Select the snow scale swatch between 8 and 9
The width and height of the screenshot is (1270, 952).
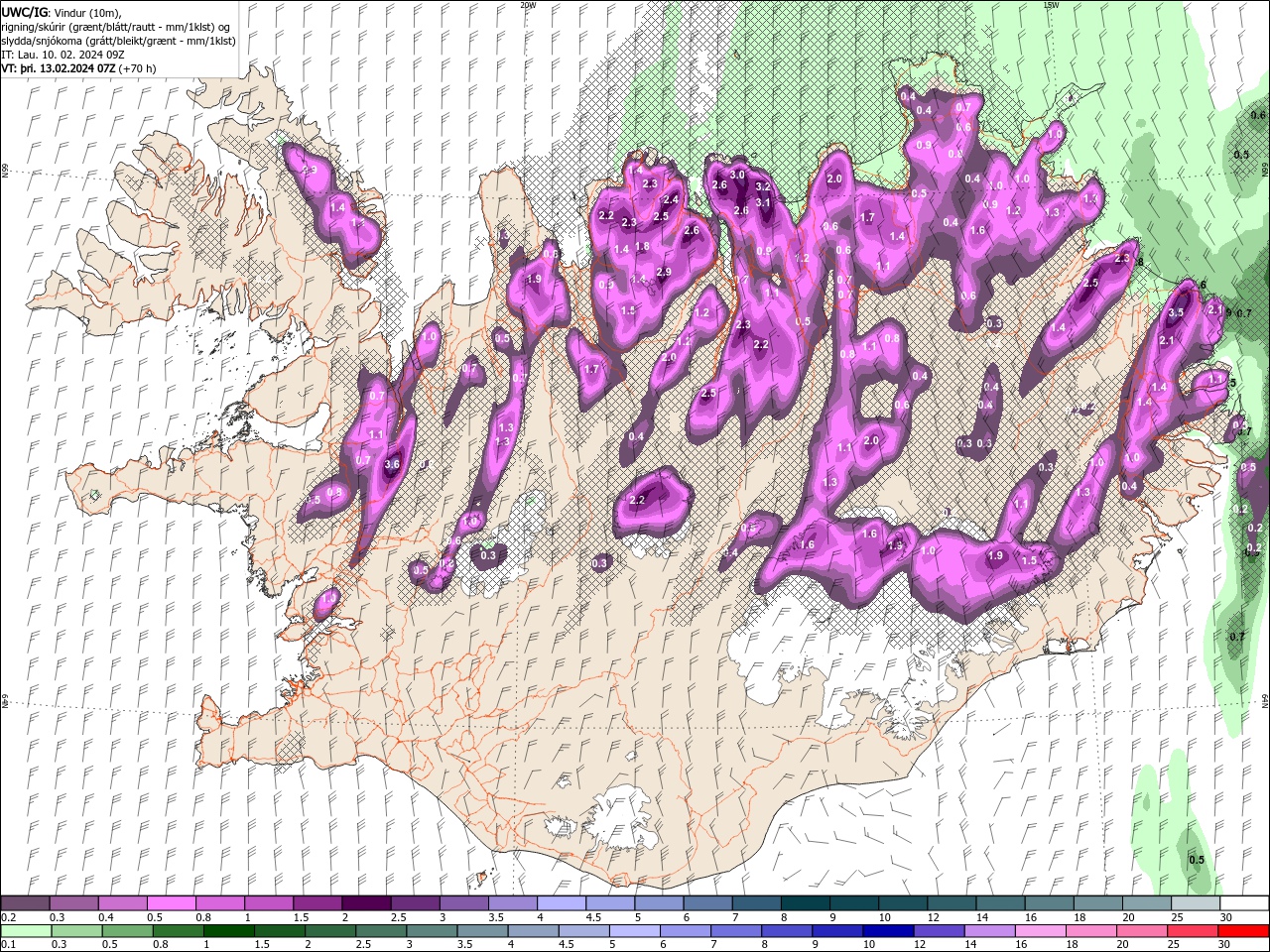805,903
